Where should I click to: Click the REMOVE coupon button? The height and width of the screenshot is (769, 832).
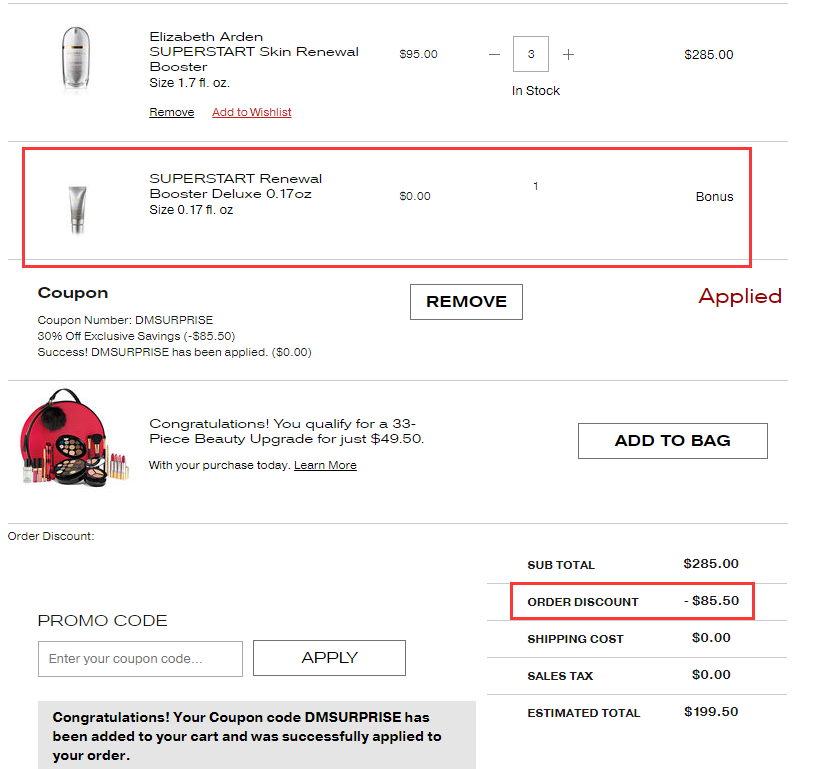[466, 302]
